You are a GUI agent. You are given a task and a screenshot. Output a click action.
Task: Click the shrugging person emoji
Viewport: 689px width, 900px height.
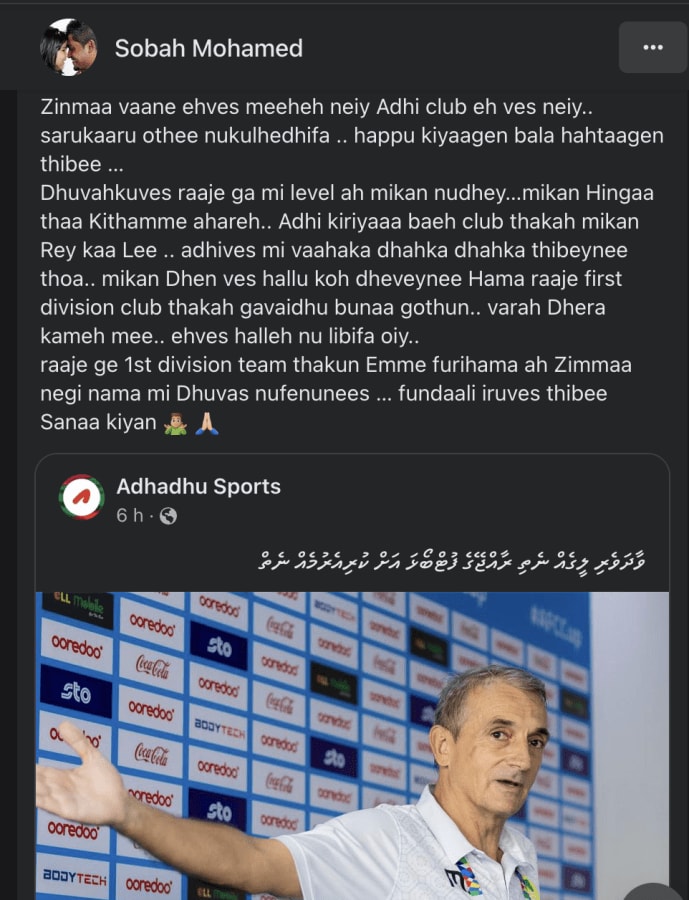pos(176,423)
